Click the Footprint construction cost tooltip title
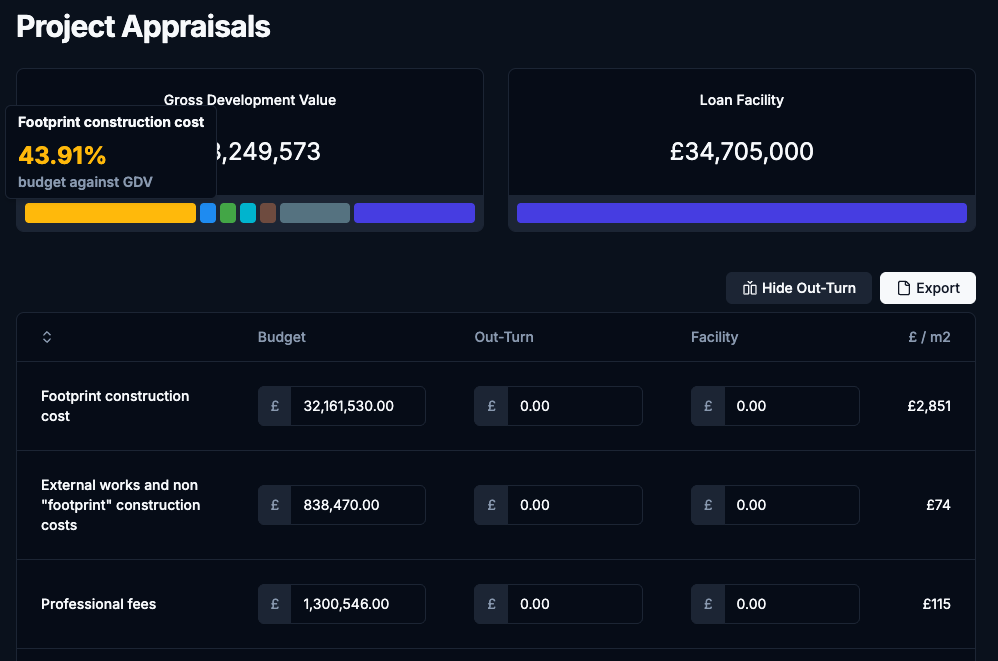The width and height of the screenshot is (998, 661). pos(111,122)
